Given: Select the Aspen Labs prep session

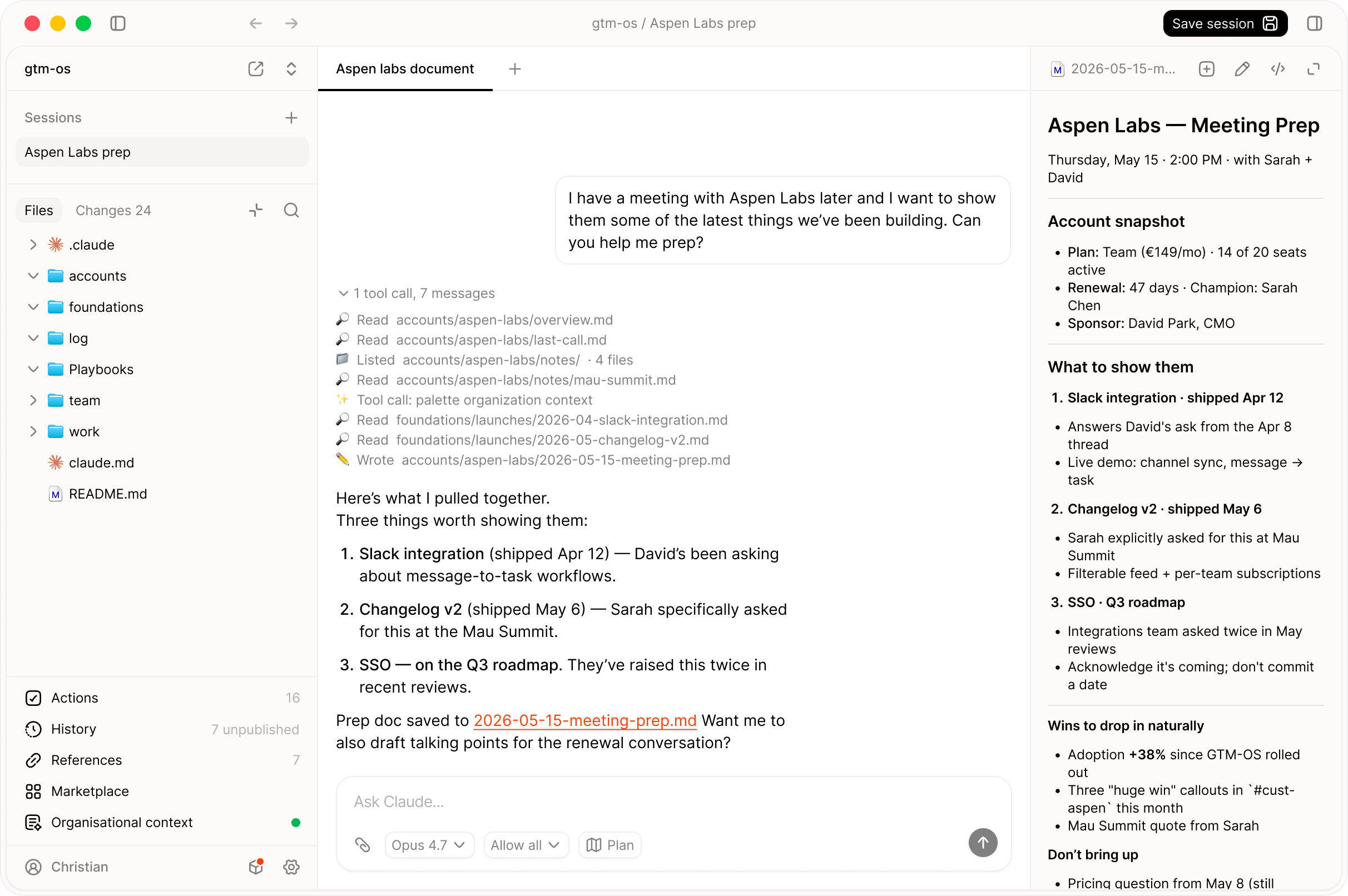Looking at the screenshot, I should coord(162,152).
